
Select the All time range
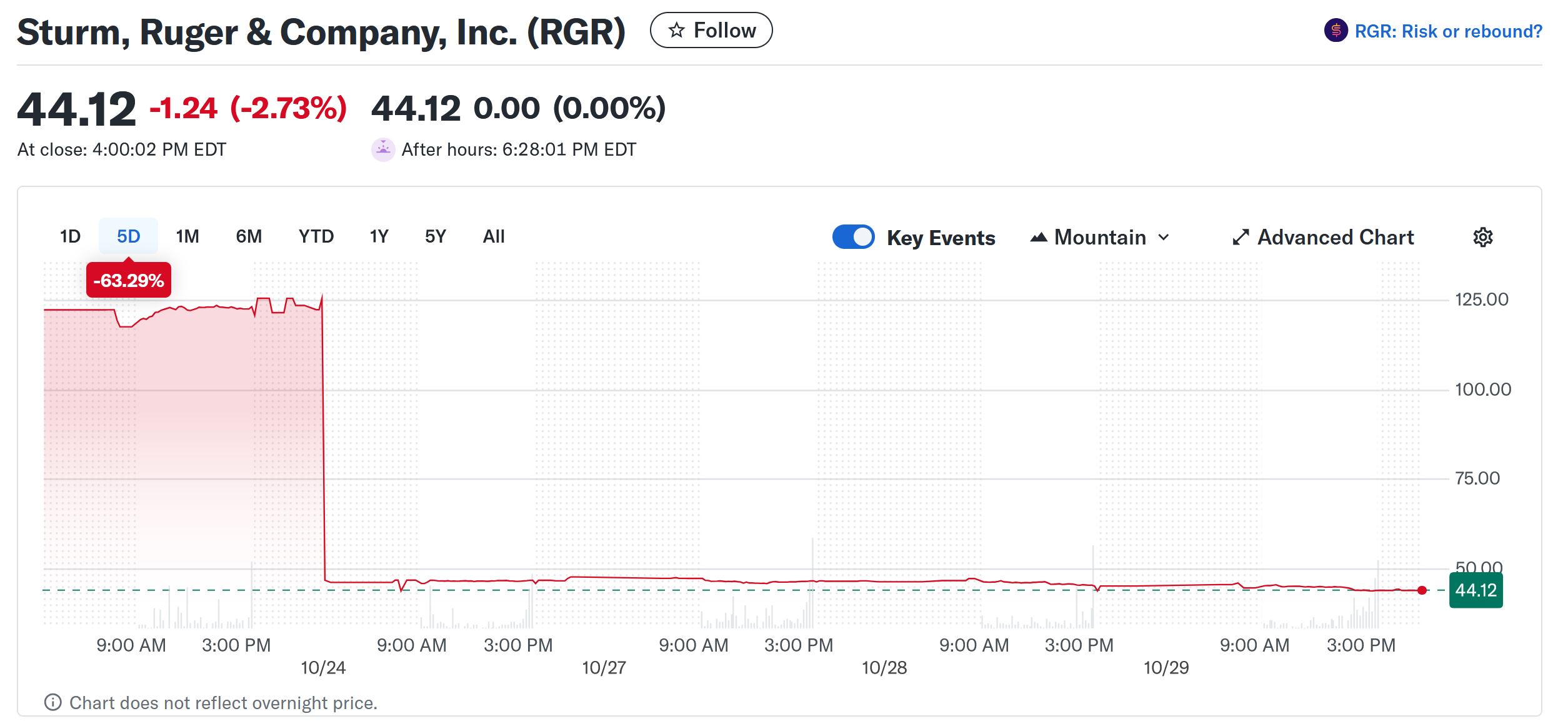pyautogui.click(x=493, y=236)
